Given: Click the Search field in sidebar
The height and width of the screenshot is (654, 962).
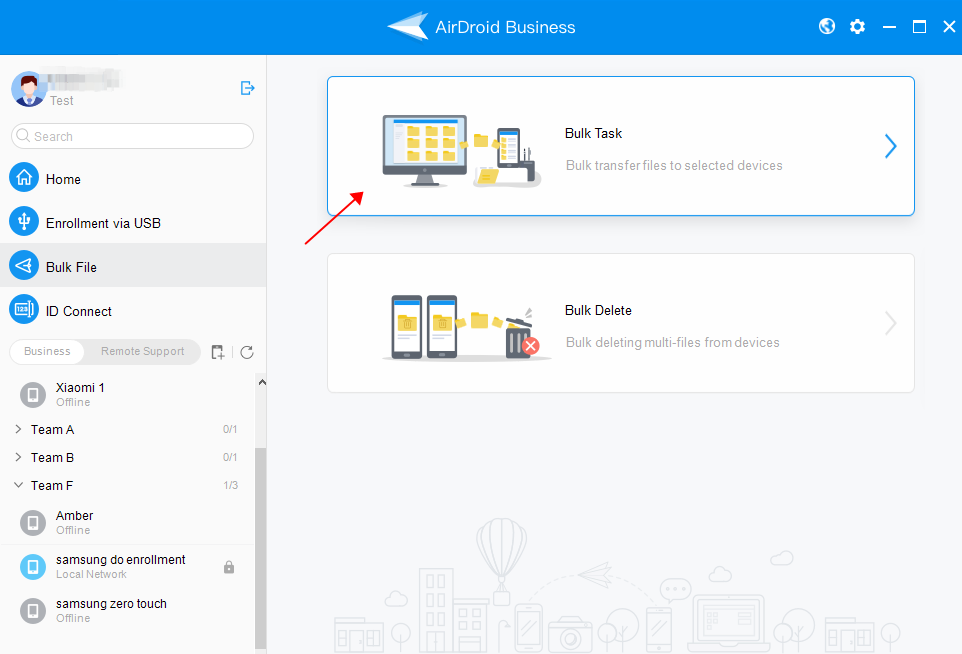Looking at the screenshot, I should point(131,135).
